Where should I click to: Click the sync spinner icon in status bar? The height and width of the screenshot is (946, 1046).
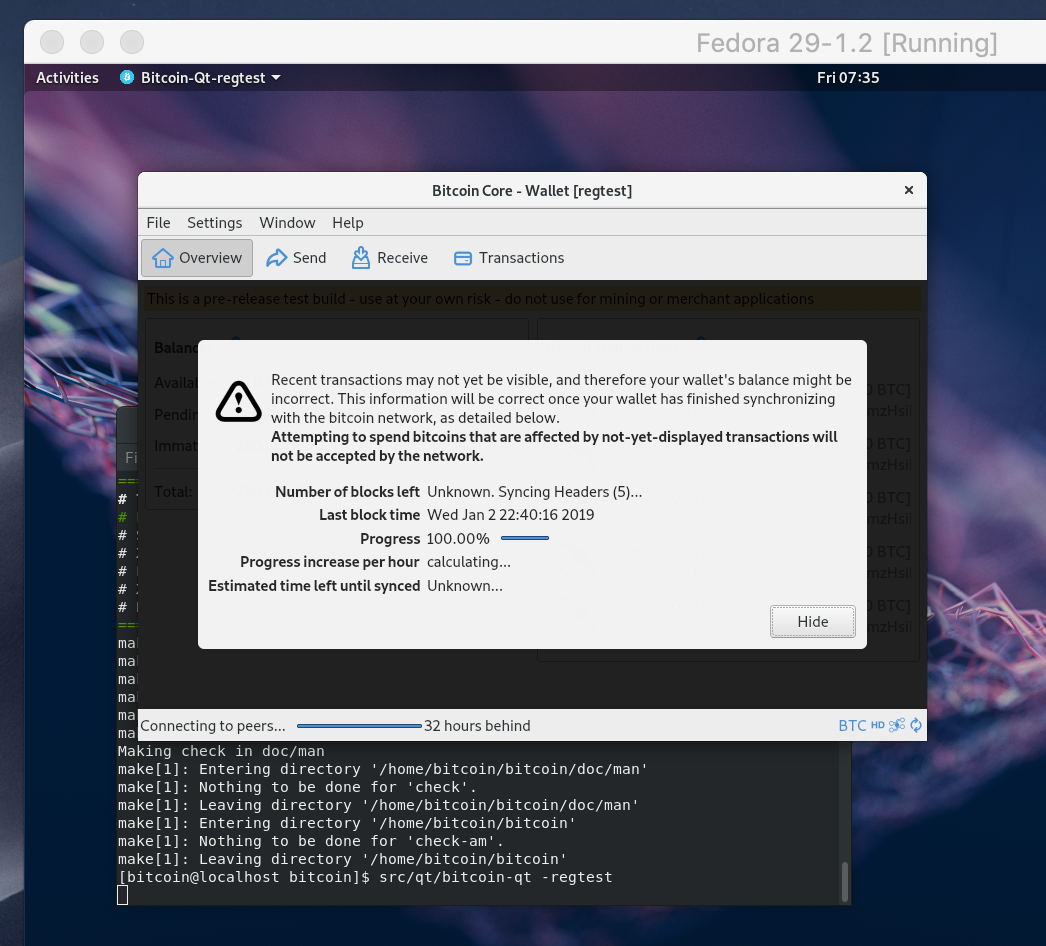click(916, 725)
